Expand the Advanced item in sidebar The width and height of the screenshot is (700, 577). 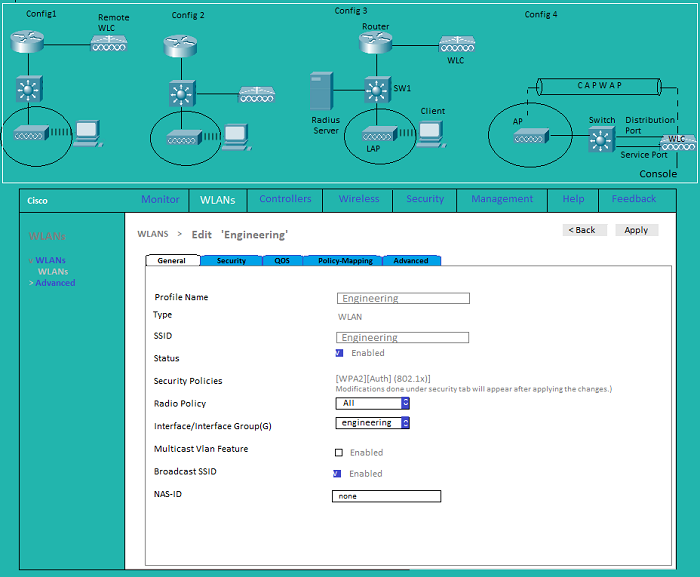[54, 283]
